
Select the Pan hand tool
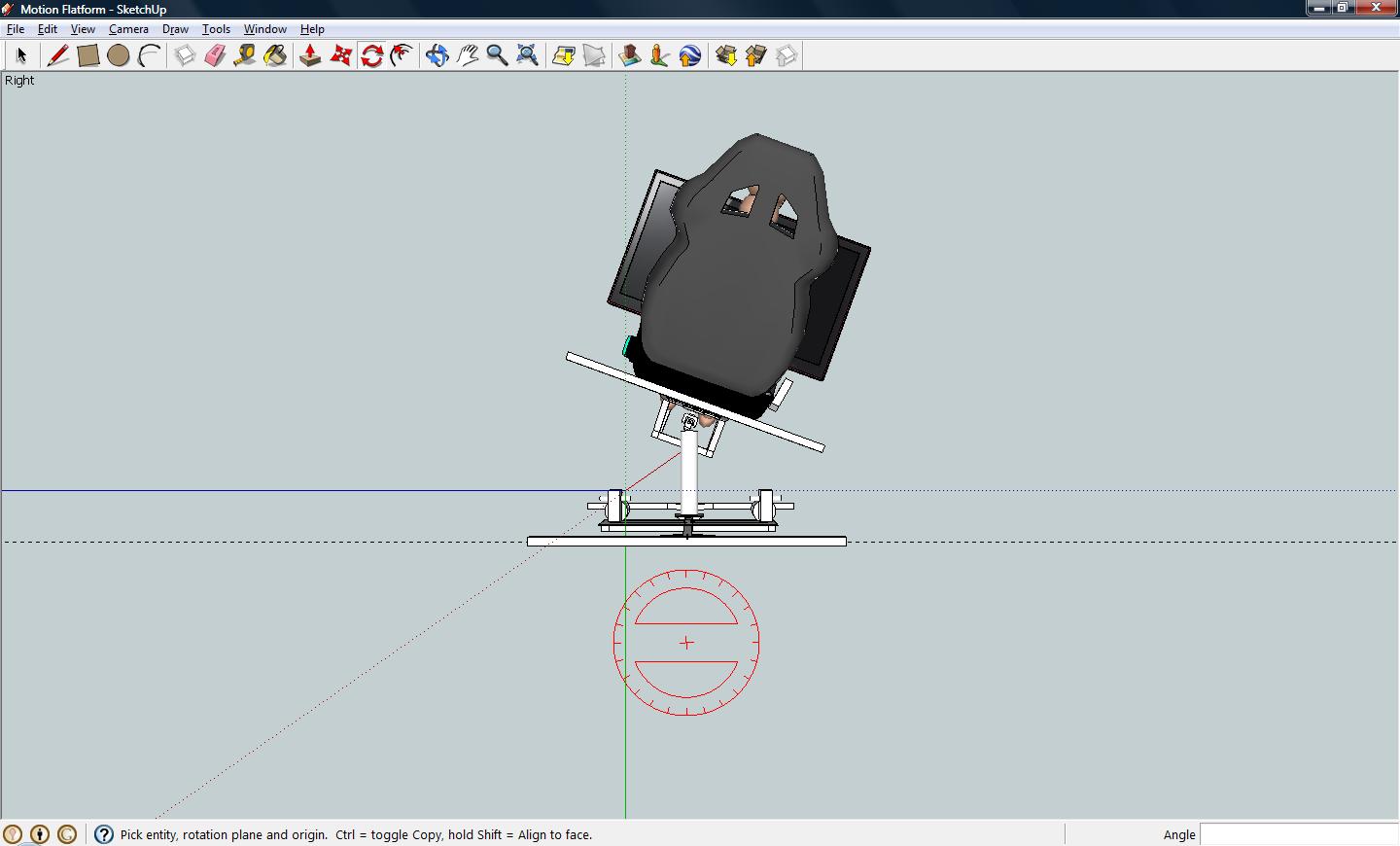[x=468, y=55]
